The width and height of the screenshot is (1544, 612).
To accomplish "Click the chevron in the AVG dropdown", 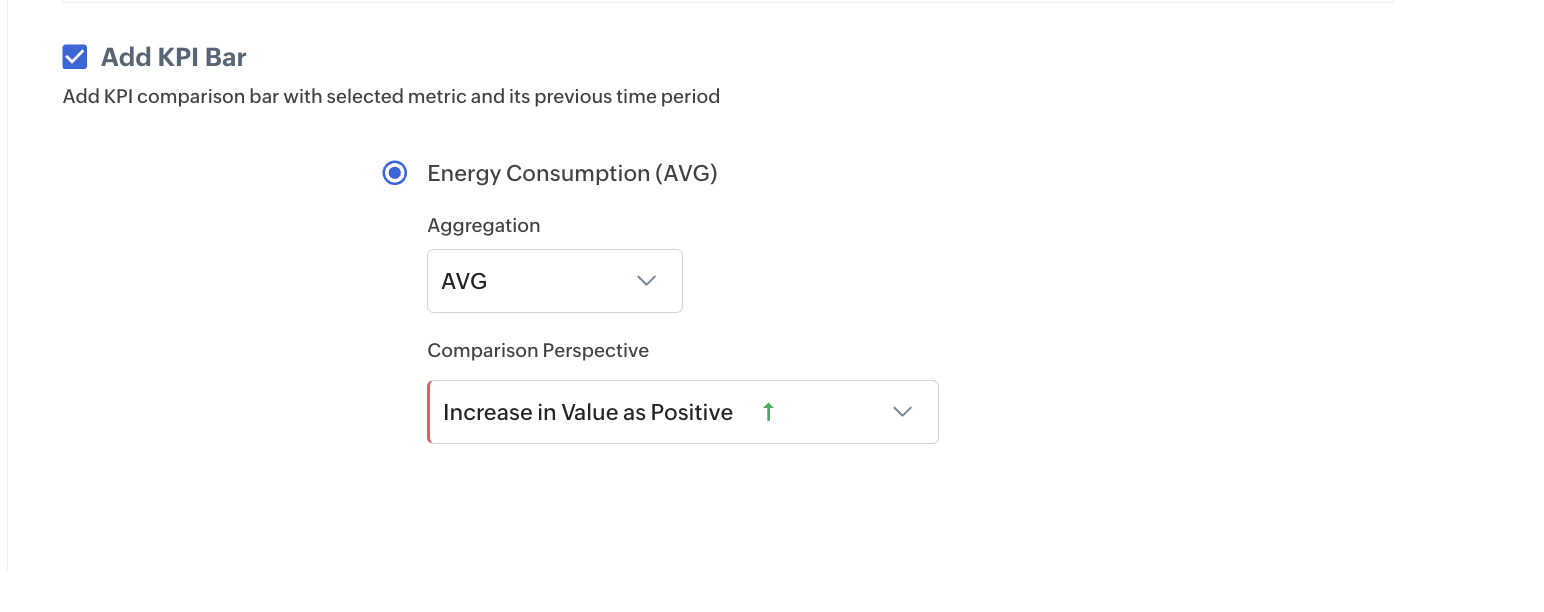I will (x=647, y=281).
